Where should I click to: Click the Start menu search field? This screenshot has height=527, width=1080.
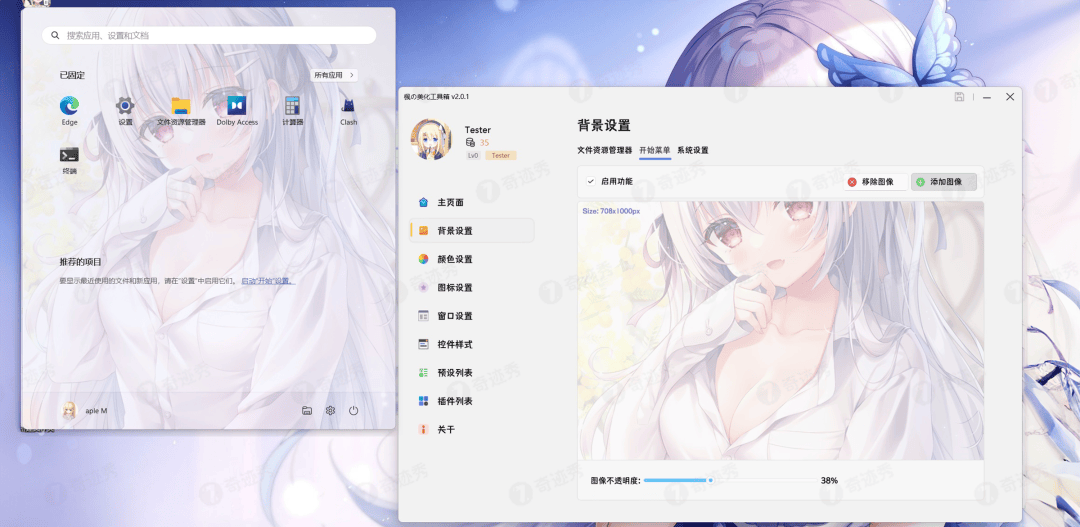[x=209, y=35]
